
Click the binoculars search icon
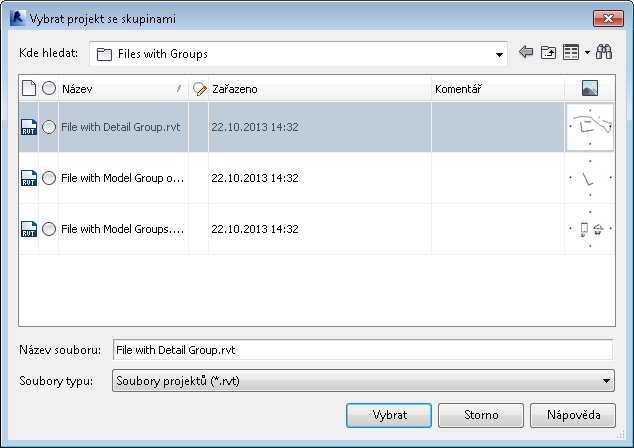pyautogui.click(x=603, y=53)
